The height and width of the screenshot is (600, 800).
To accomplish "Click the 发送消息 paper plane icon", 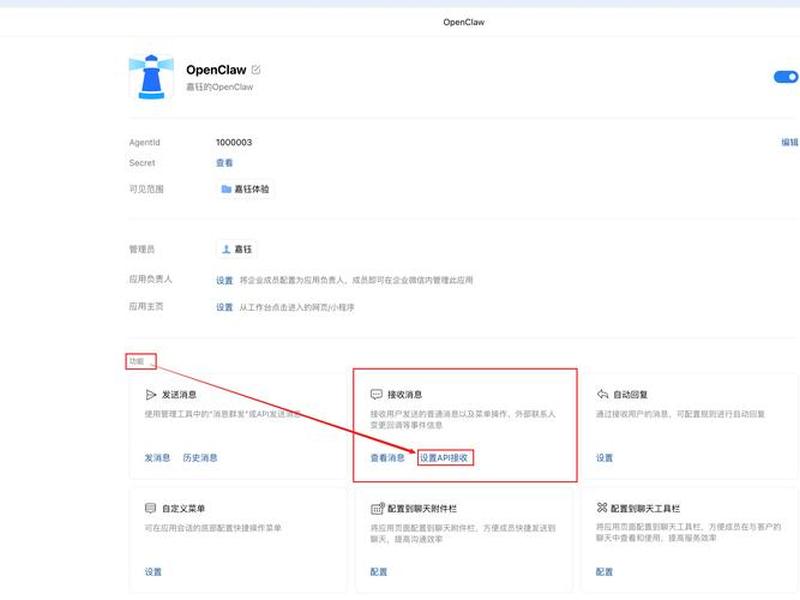I will [151, 394].
